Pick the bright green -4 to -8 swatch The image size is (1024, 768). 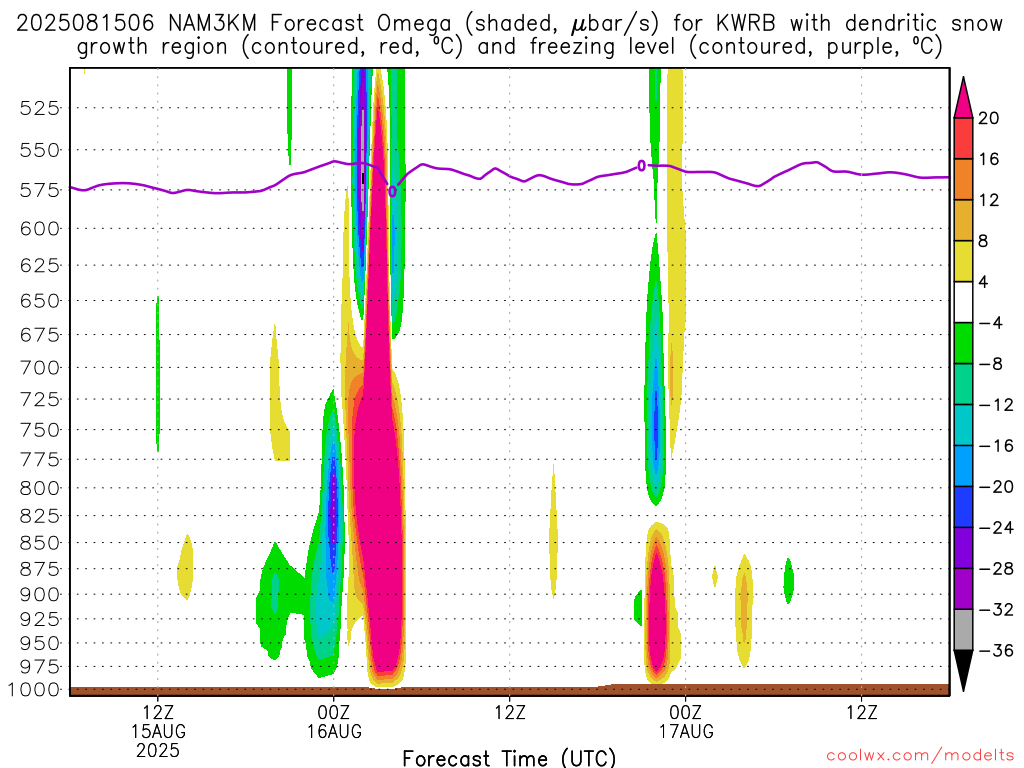pyautogui.click(x=963, y=343)
